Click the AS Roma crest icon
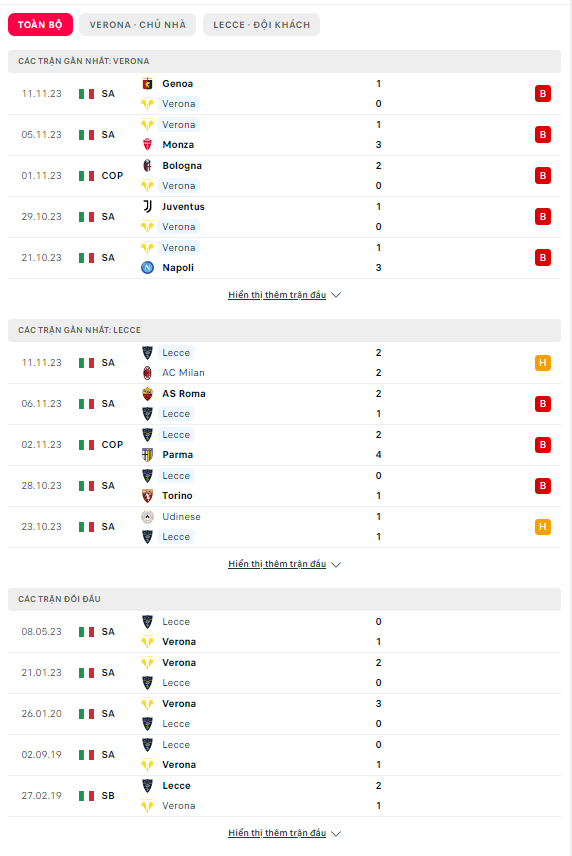The image size is (572, 856). (147, 394)
